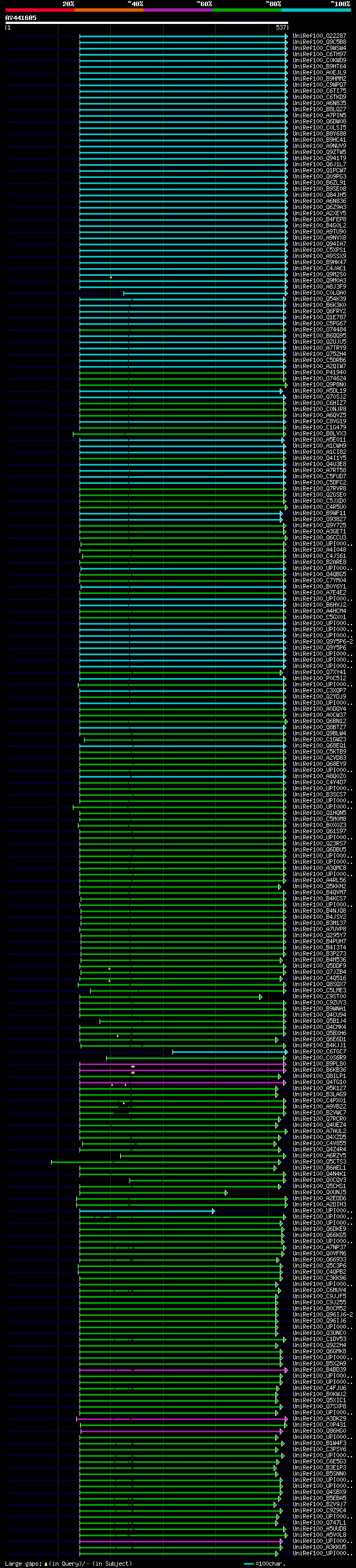
Task: Select the UniRef100_A6N835 label
Action: (x=319, y=103)
